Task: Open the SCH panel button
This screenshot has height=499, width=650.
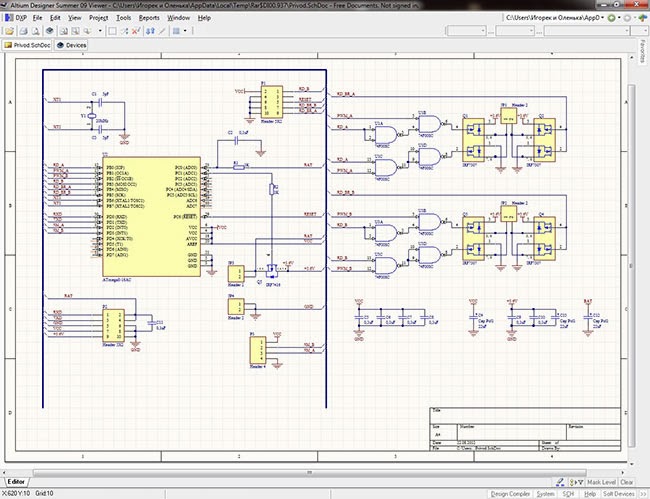Action: (x=568, y=494)
